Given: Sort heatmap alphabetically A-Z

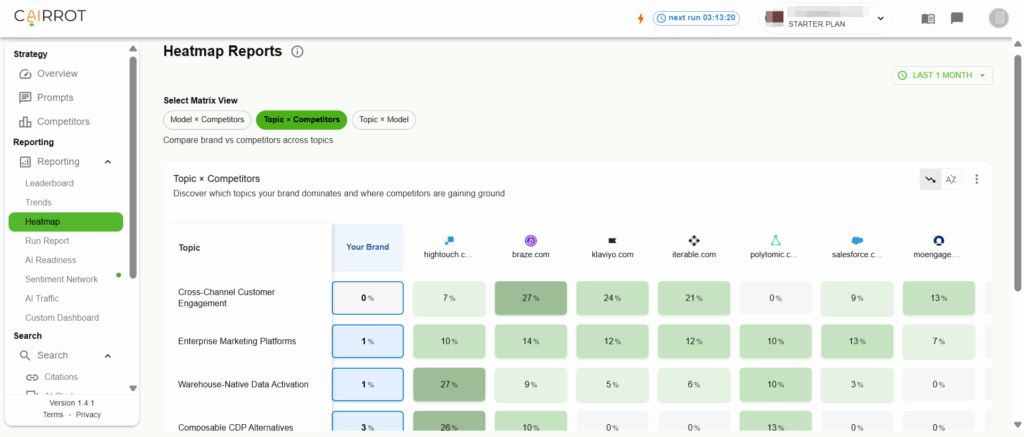Looking at the screenshot, I should point(952,179).
